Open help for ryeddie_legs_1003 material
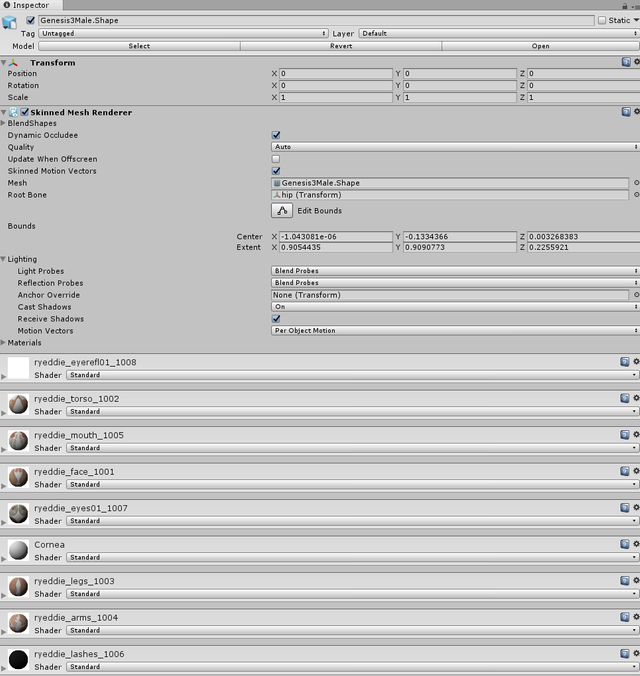Image resolution: width=640 pixels, height=676 pixels. coord(624,581)
